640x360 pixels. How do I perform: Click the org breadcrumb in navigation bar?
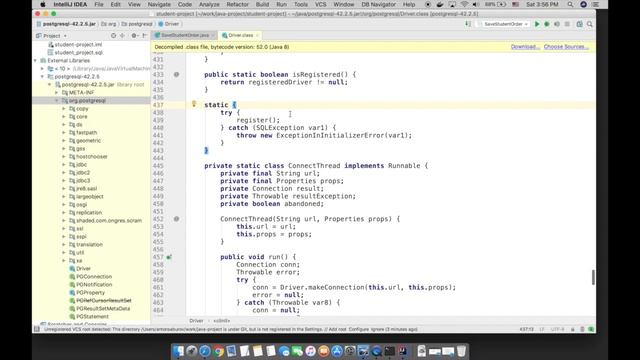click(109, 24)
